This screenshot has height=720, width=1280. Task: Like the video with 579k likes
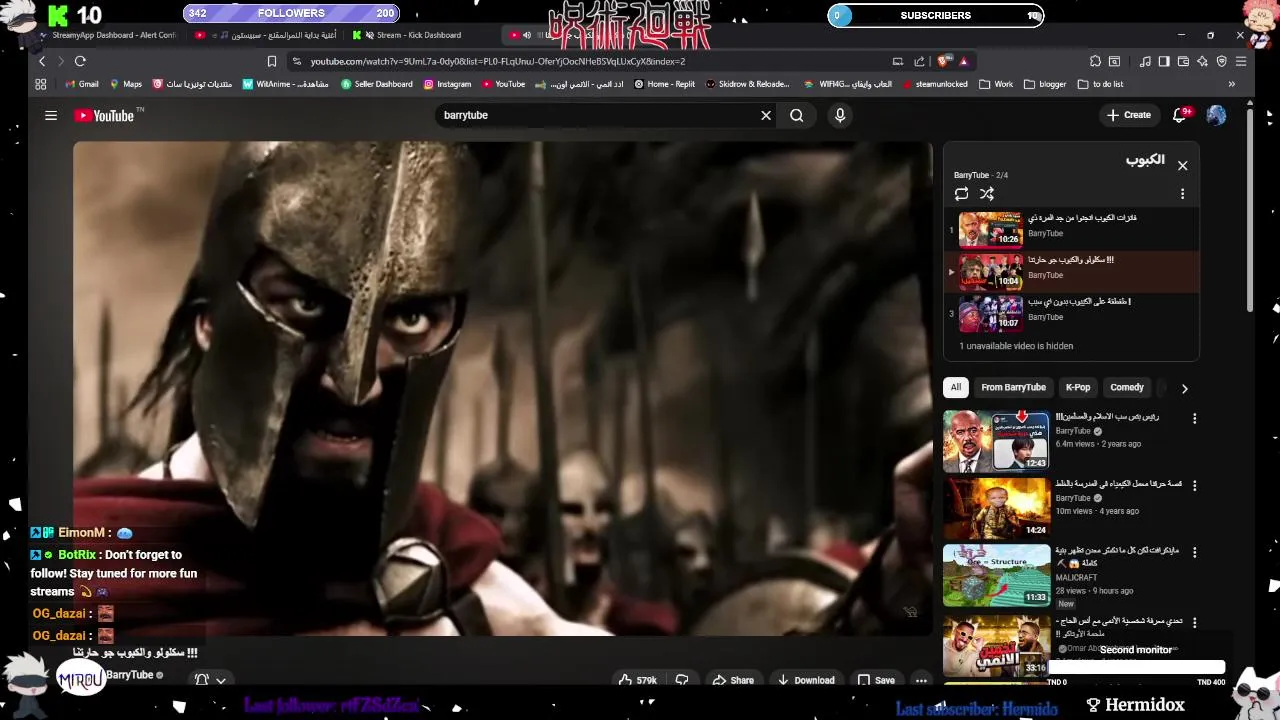coord(637,680)
